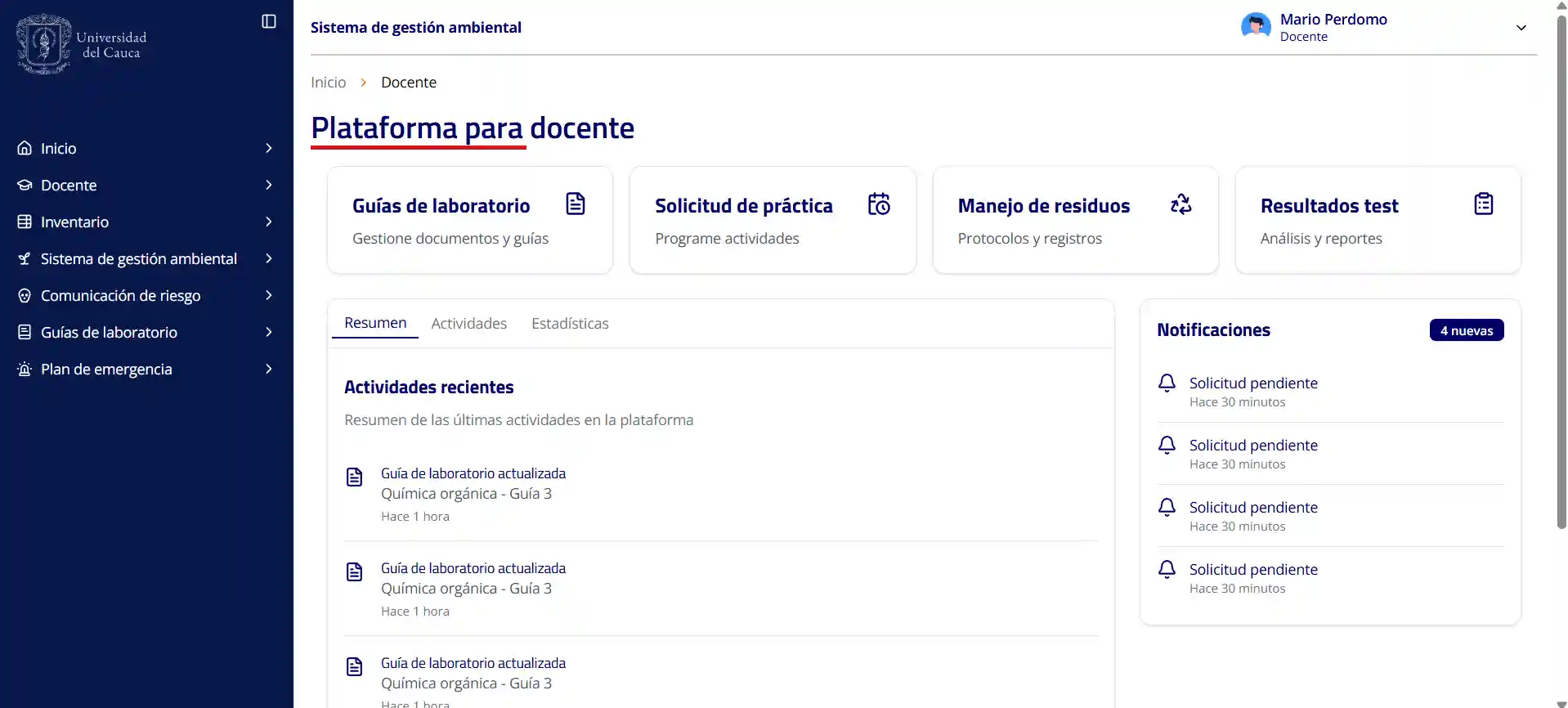Open the Resultados test card title
This screenshot has width=1568, height=708.
point(1329,206)
